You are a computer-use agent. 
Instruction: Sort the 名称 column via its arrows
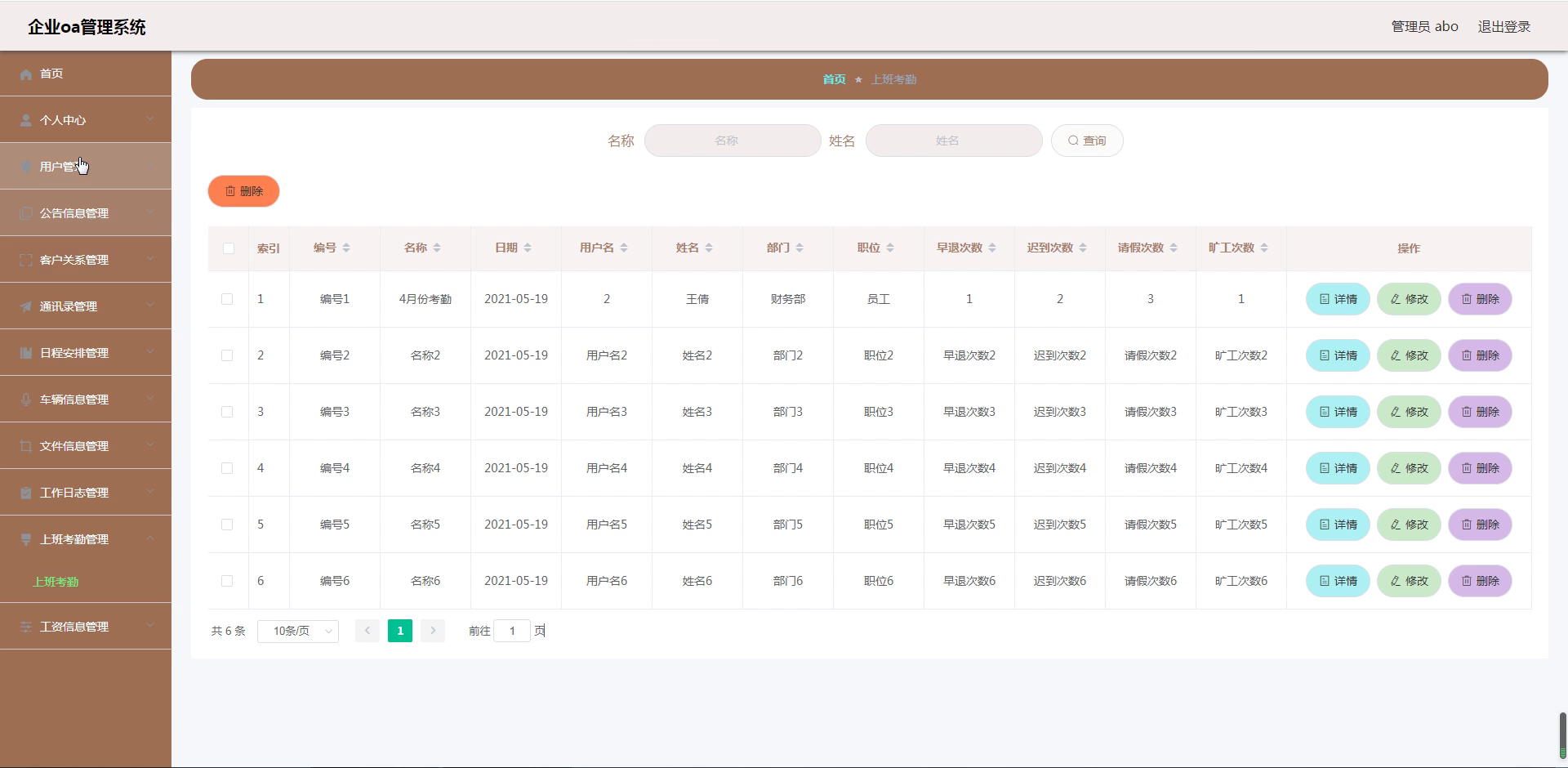point(437,248)
